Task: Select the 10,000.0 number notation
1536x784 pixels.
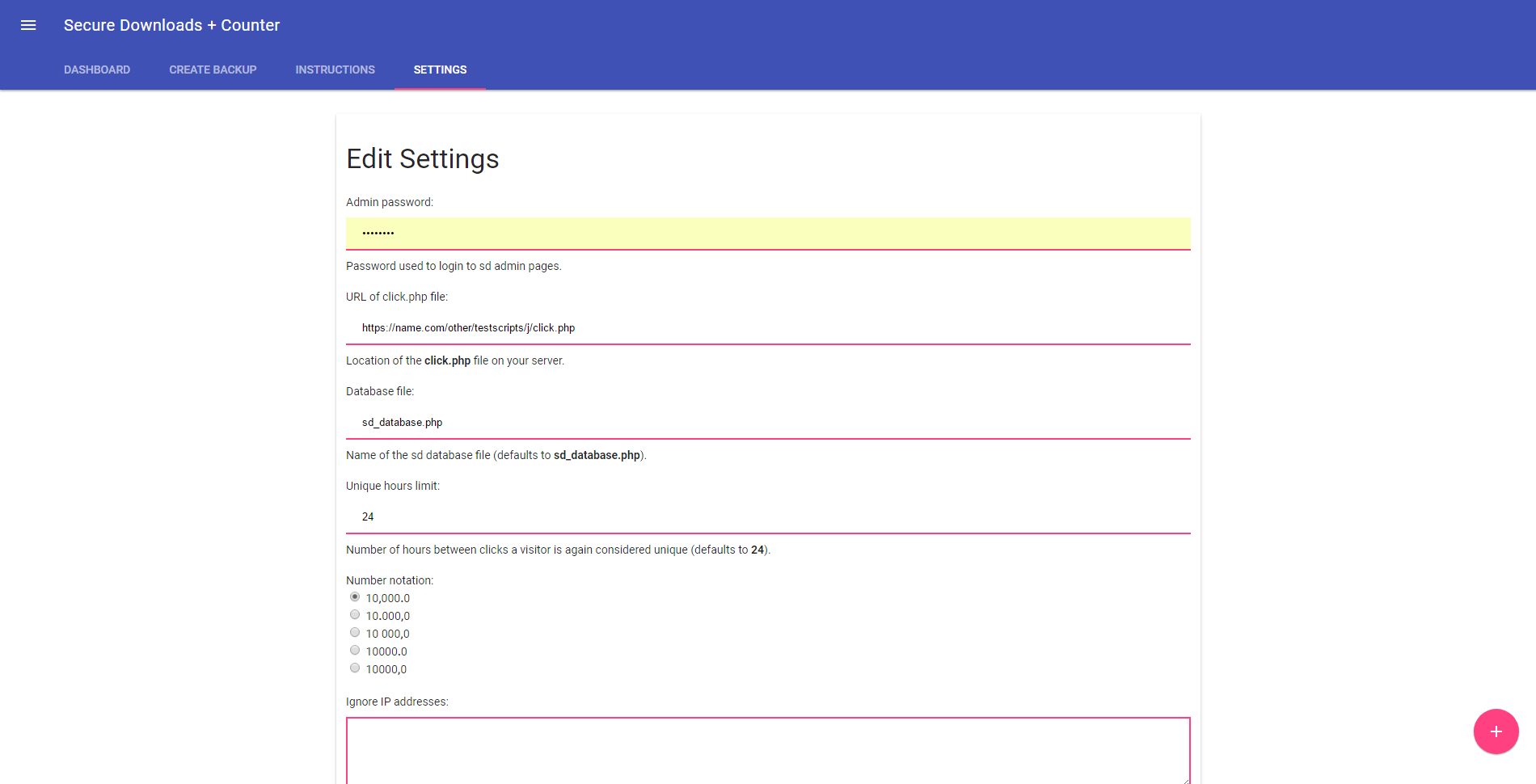Action: point(355,597)
